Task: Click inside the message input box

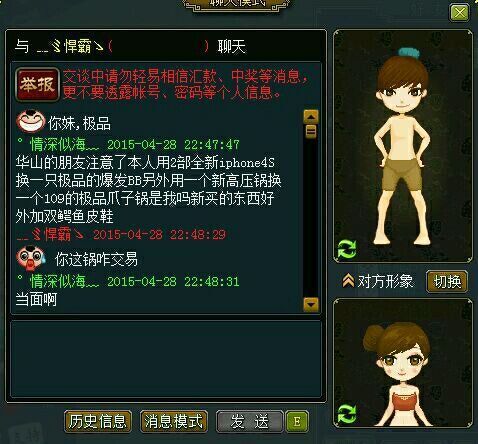Action: [x=166, y=359]
